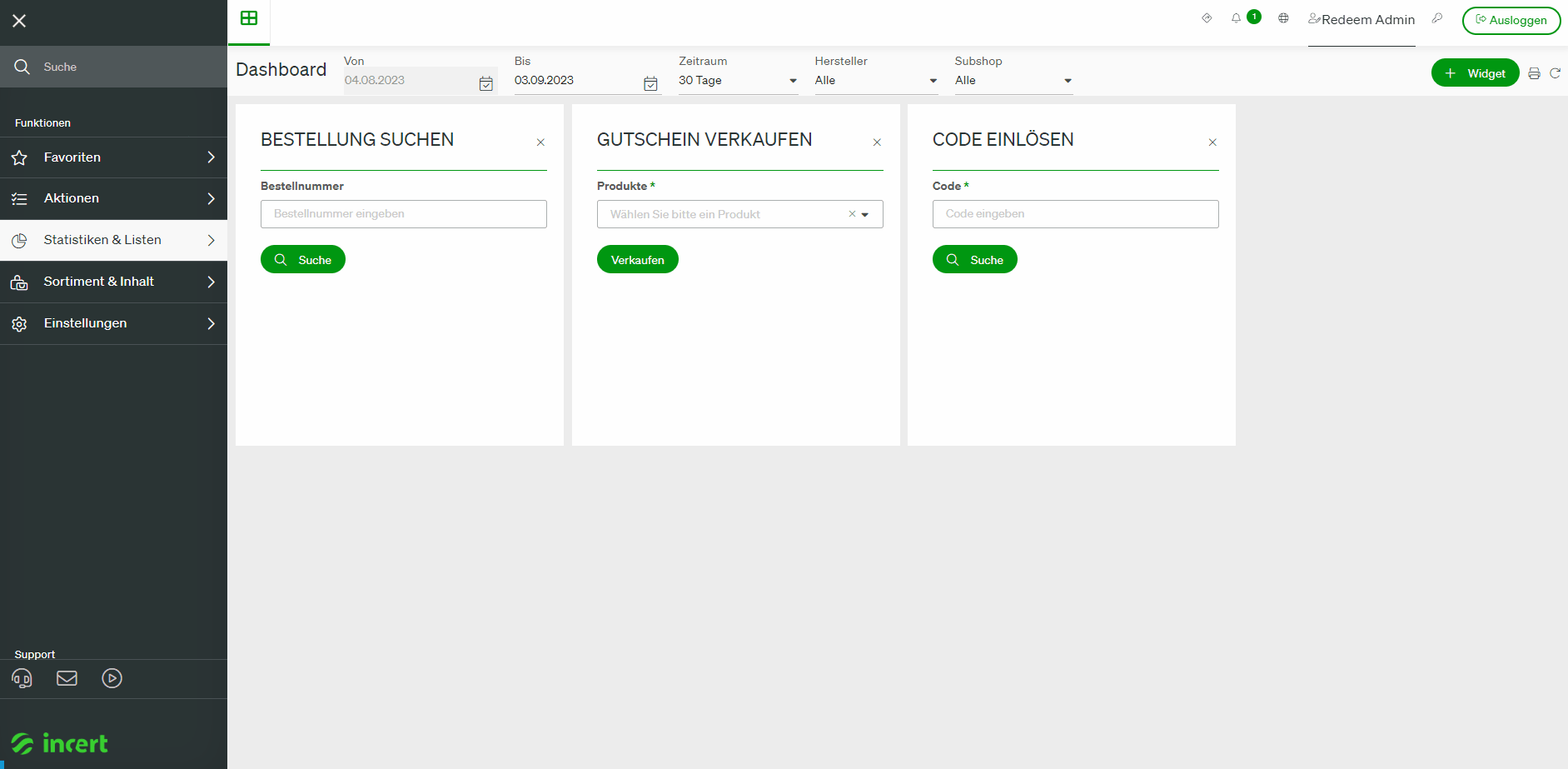This screenshot has height=769, width=1568.
Task: Click the key icon to change password
Action: pyautogui.click(x=1436, y=17)
